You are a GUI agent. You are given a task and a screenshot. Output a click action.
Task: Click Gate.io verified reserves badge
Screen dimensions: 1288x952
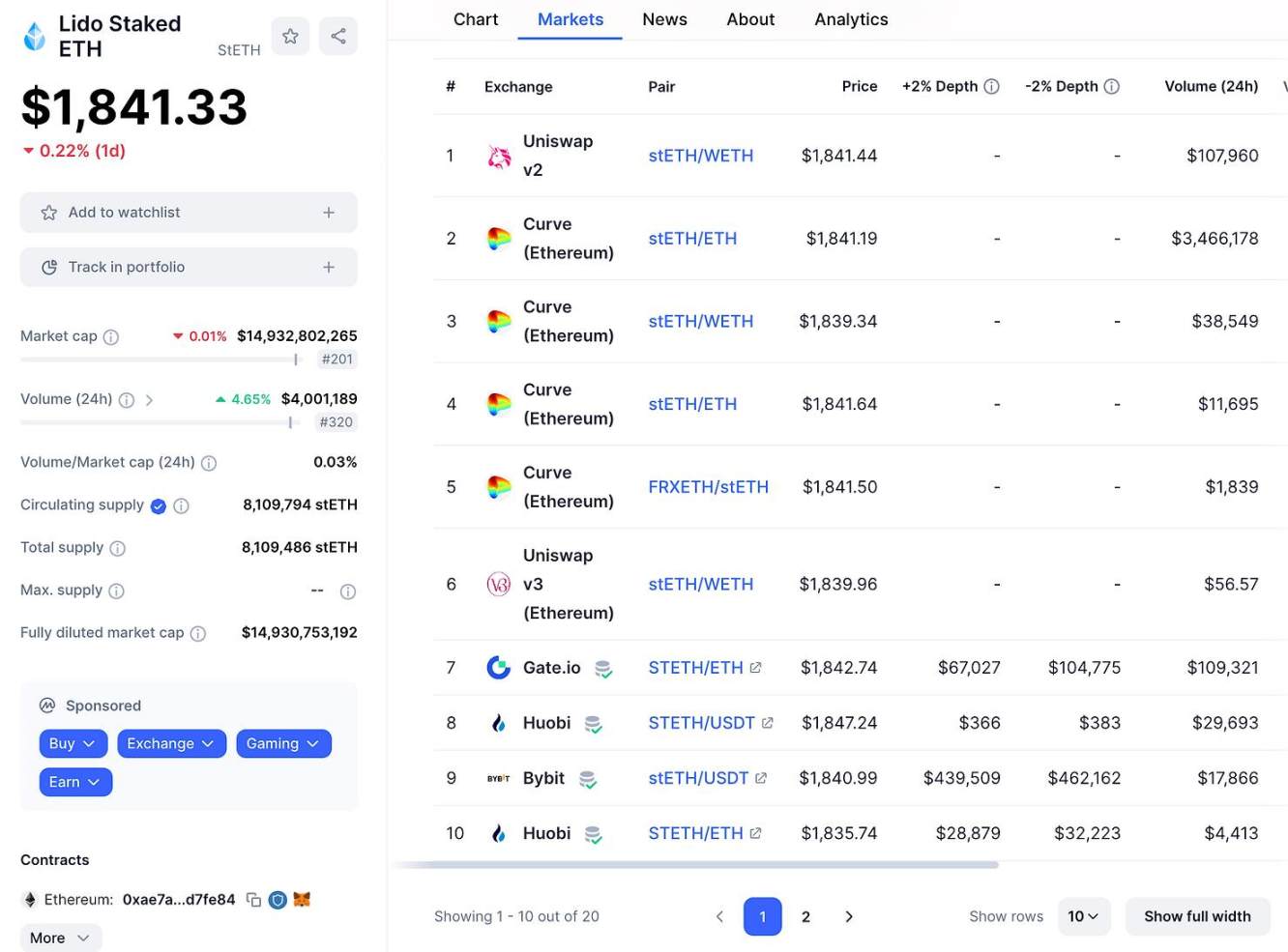pyautogui.click(x=603, y=669)
